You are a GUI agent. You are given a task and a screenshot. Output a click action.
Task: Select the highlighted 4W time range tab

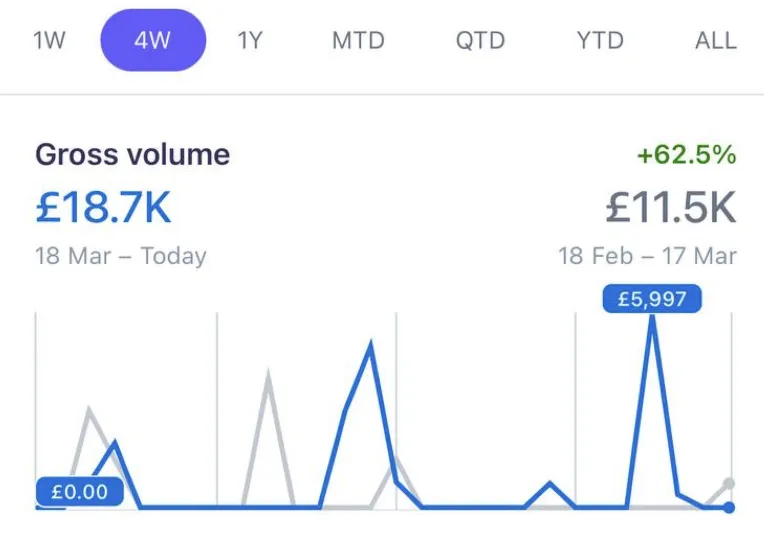click(x=153, y=40)
